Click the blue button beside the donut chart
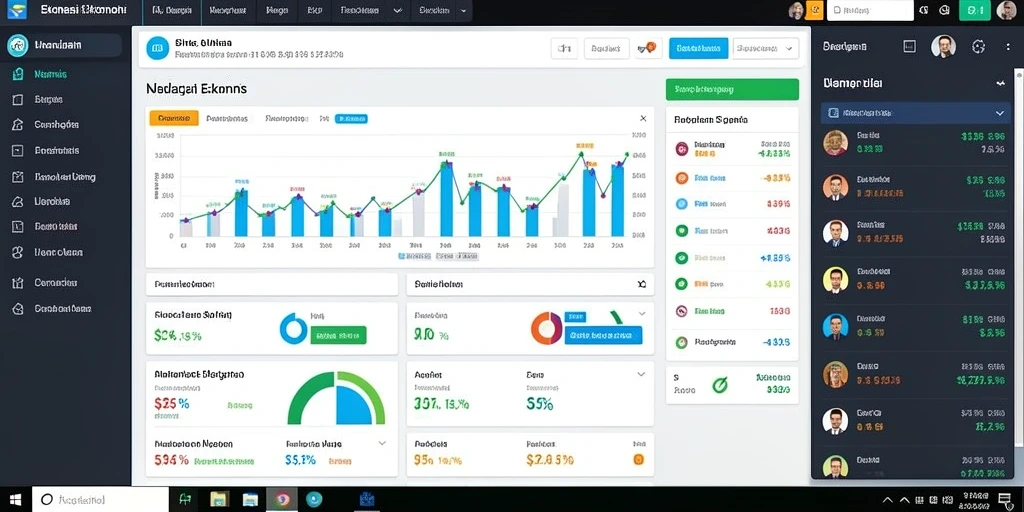This screenshot has height=512, width=1024. pos(601,335)
